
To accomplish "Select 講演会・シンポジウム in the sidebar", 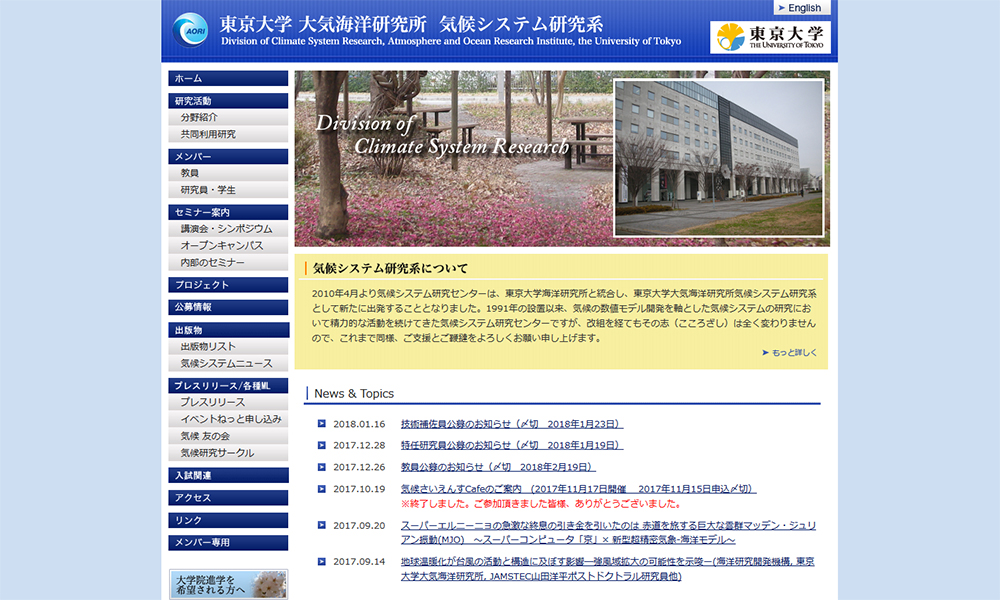I will click(228, 228).
